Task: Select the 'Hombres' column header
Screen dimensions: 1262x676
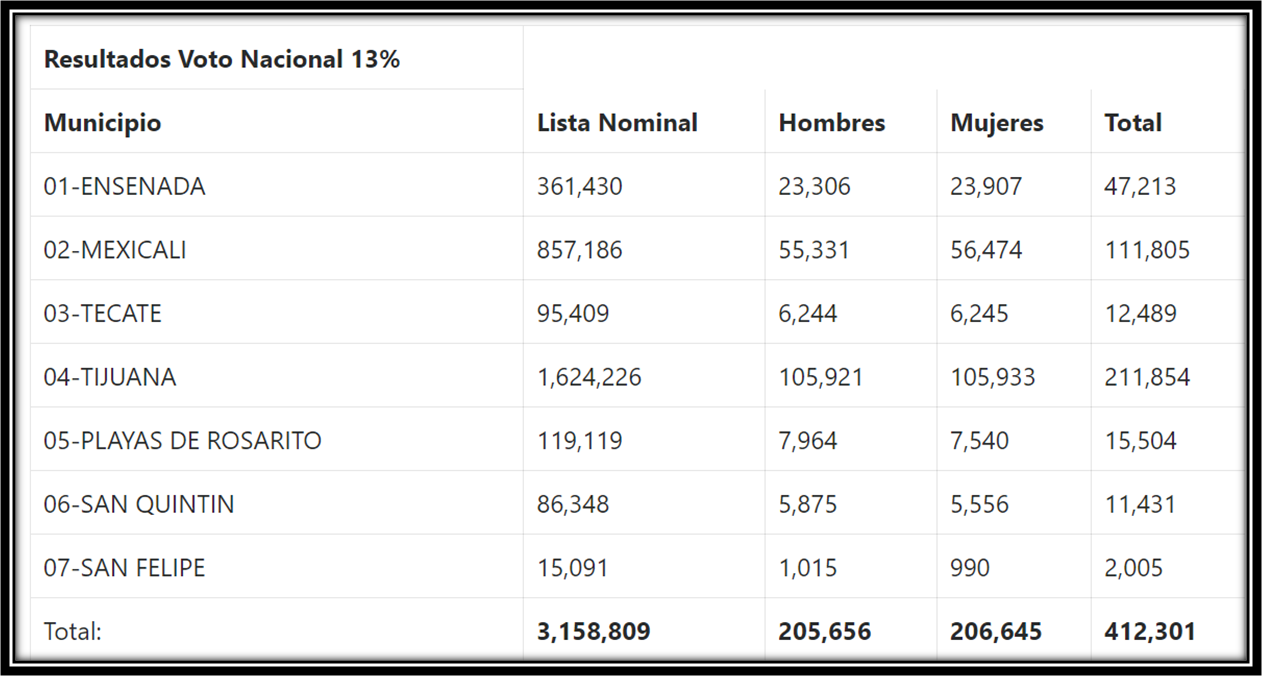Action: (x=832, y=123)
